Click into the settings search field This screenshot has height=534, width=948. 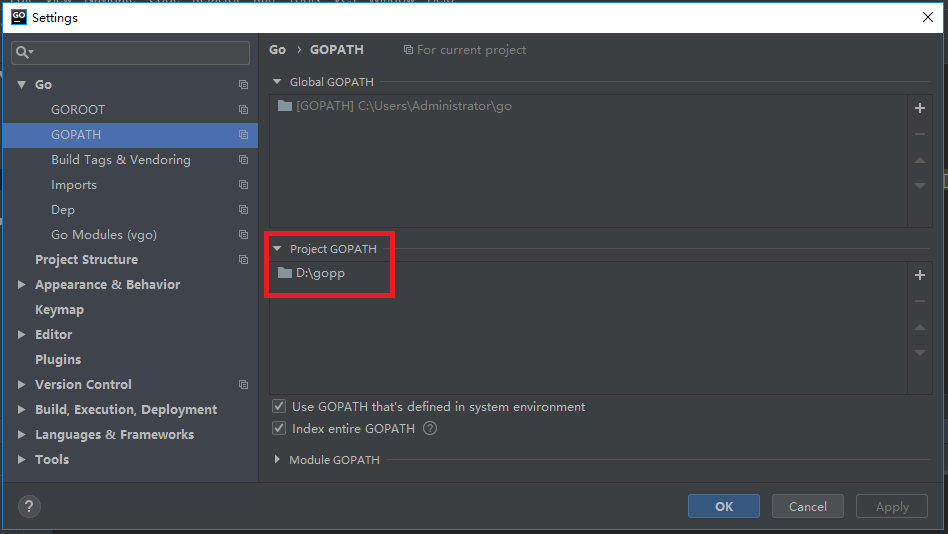[x=140, y=52]
